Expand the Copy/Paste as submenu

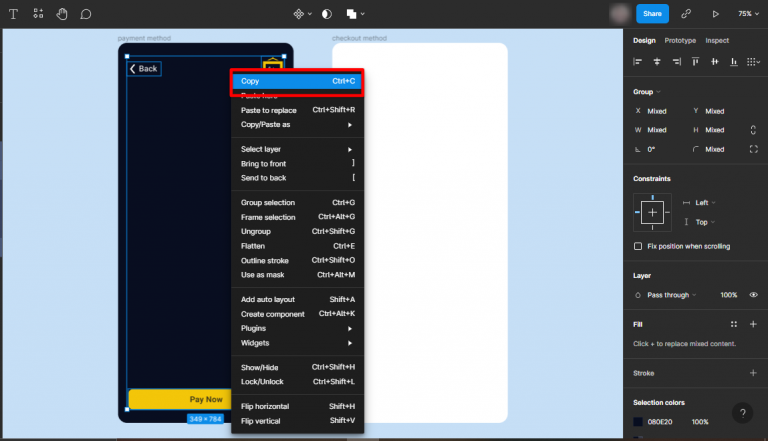point(297,125)
